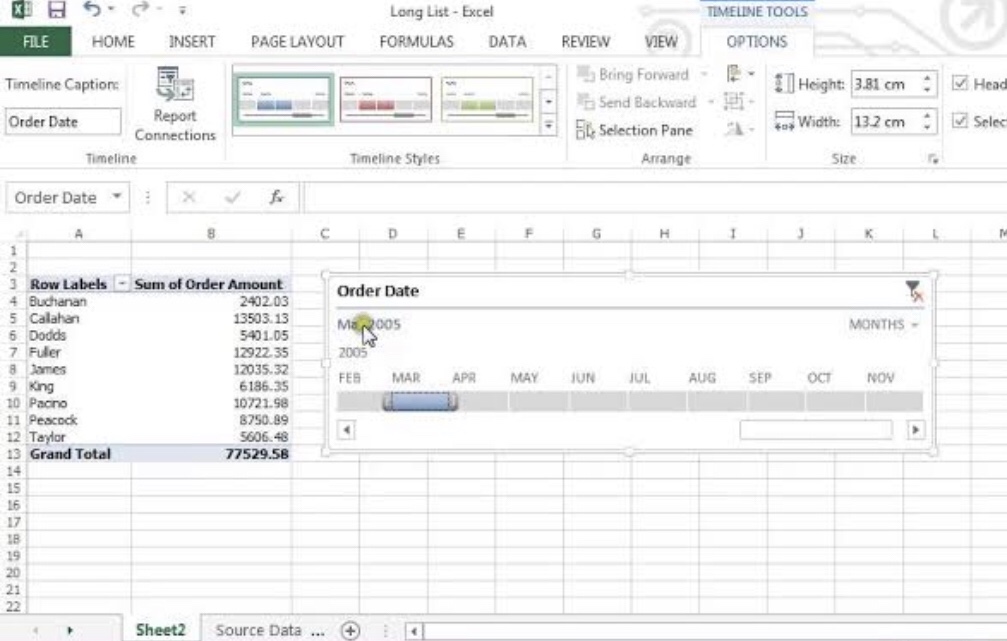Expand the Timeline Styles gallery
Viewport: 1007px width, 641px height.
click(548, 126)
